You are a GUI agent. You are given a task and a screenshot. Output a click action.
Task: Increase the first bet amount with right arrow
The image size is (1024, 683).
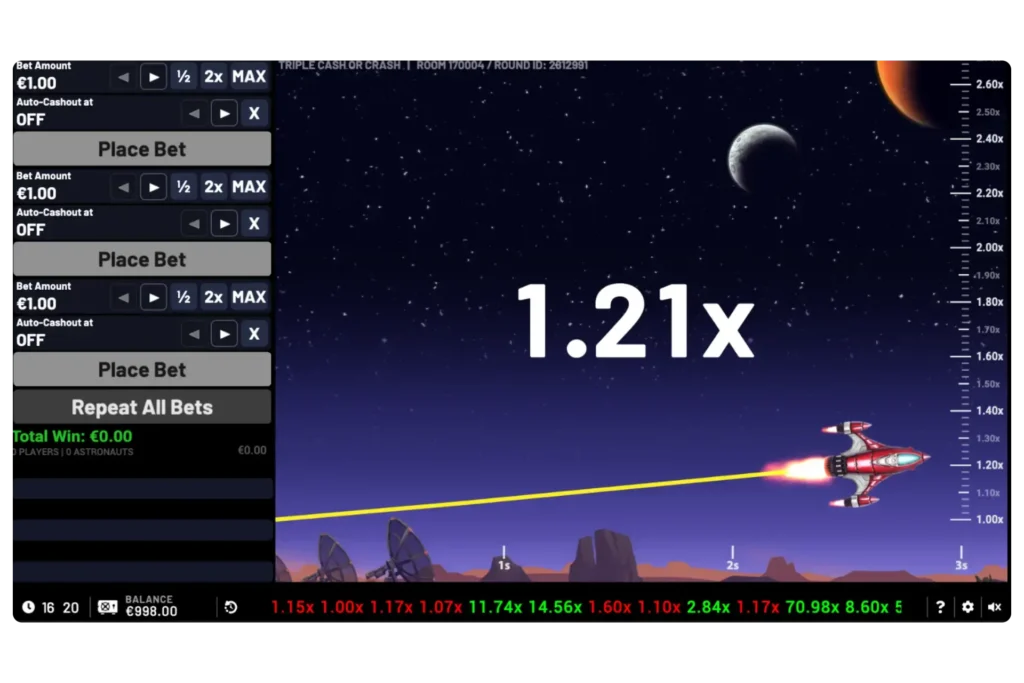pos(153,76)
